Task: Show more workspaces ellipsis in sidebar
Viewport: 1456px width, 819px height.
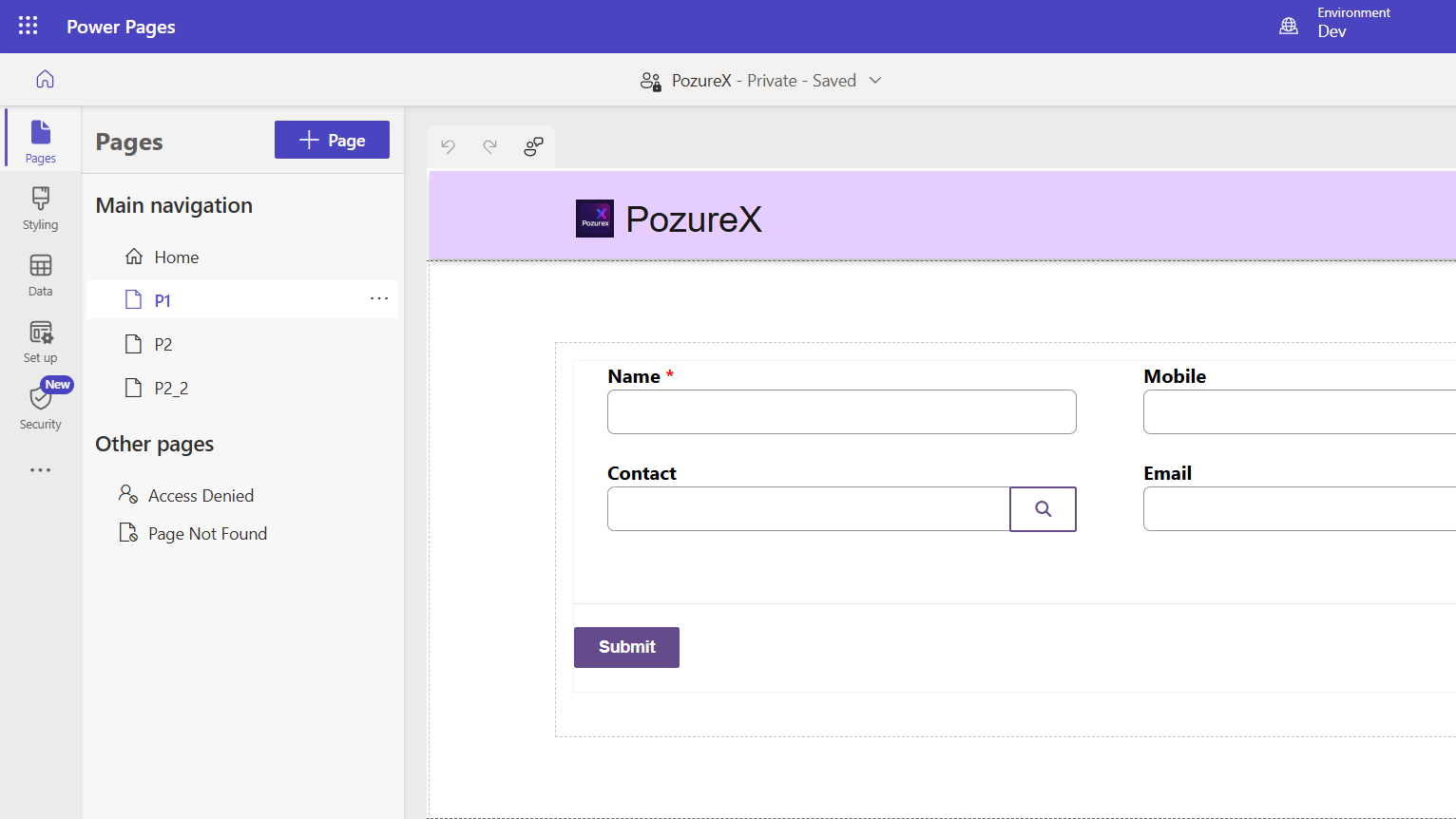Action: coord(41,470)
